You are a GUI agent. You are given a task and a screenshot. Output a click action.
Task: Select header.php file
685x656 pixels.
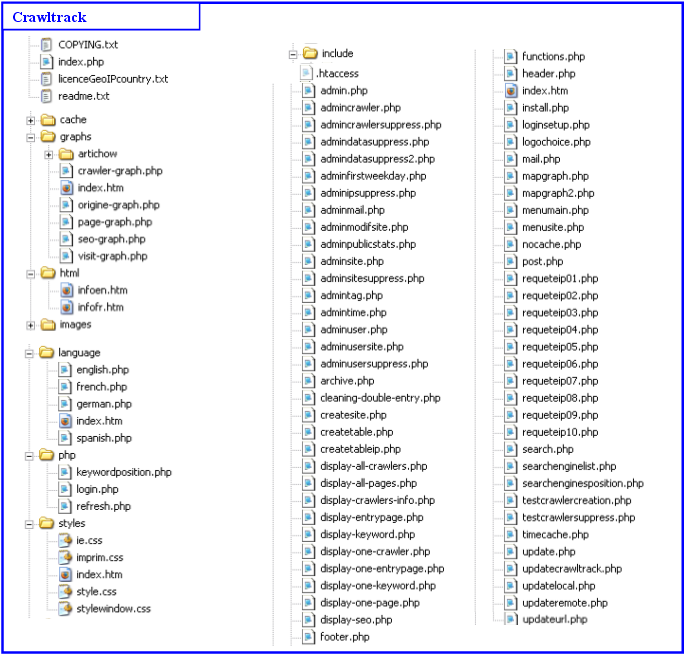tap(548, 74)
